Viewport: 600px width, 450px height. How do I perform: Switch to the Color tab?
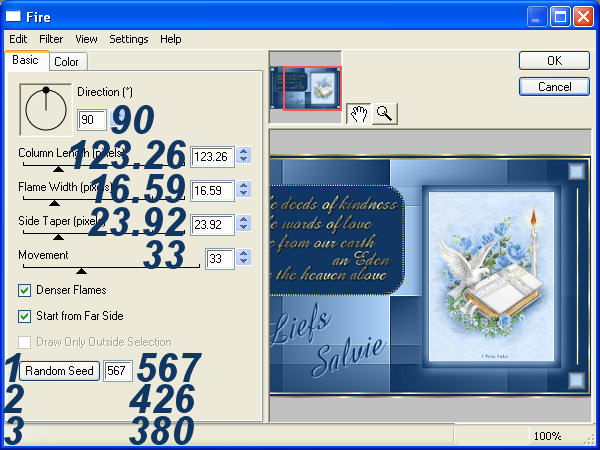(68, 62)
